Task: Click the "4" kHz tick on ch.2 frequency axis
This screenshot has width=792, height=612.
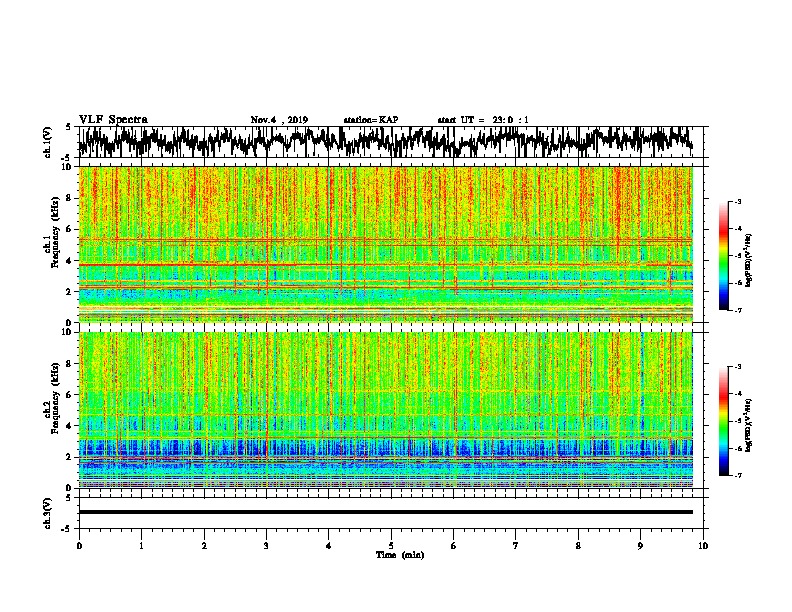Action: 69,426
